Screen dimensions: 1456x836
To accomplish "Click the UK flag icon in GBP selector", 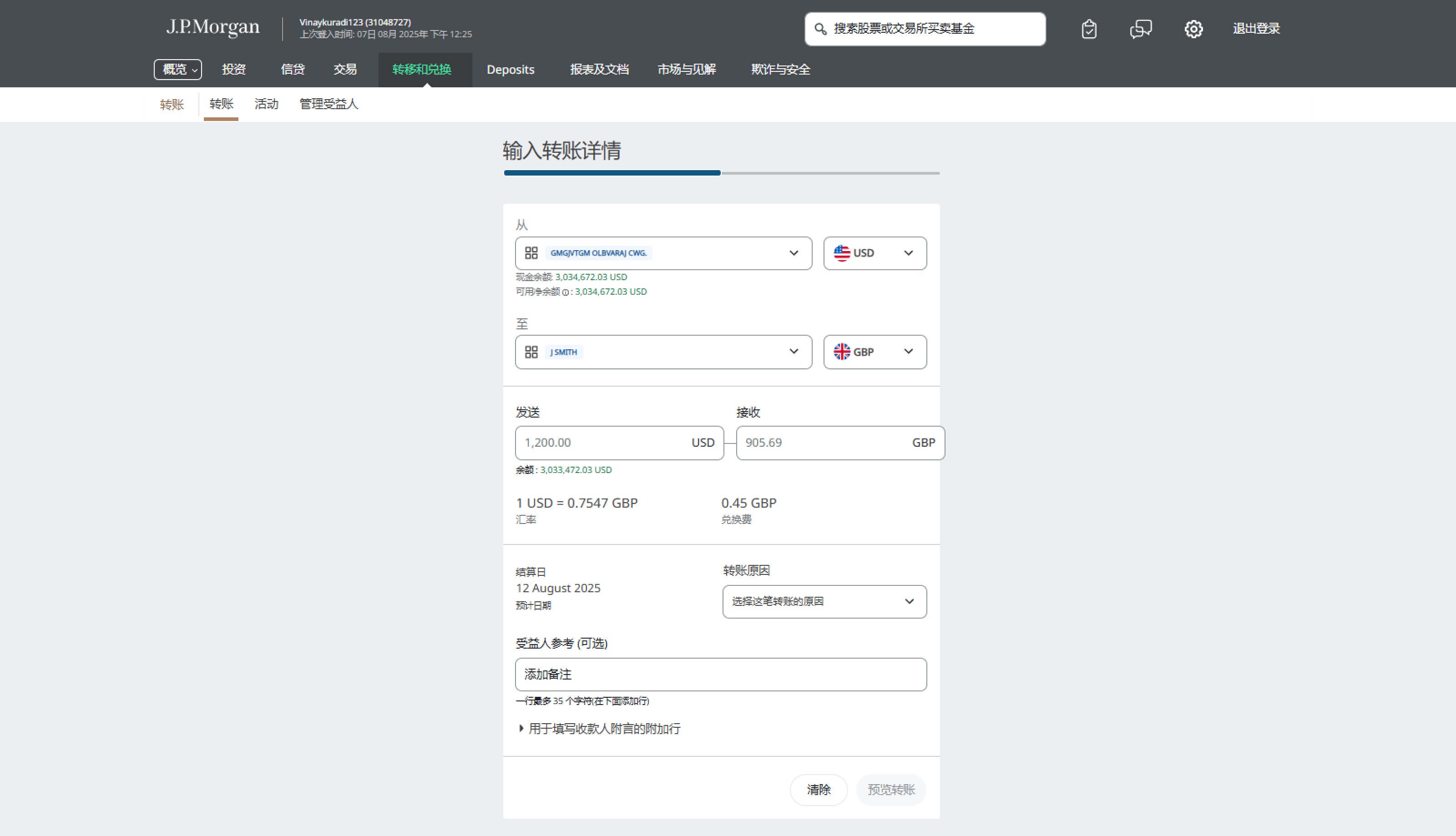I will [x=841, y=352].
